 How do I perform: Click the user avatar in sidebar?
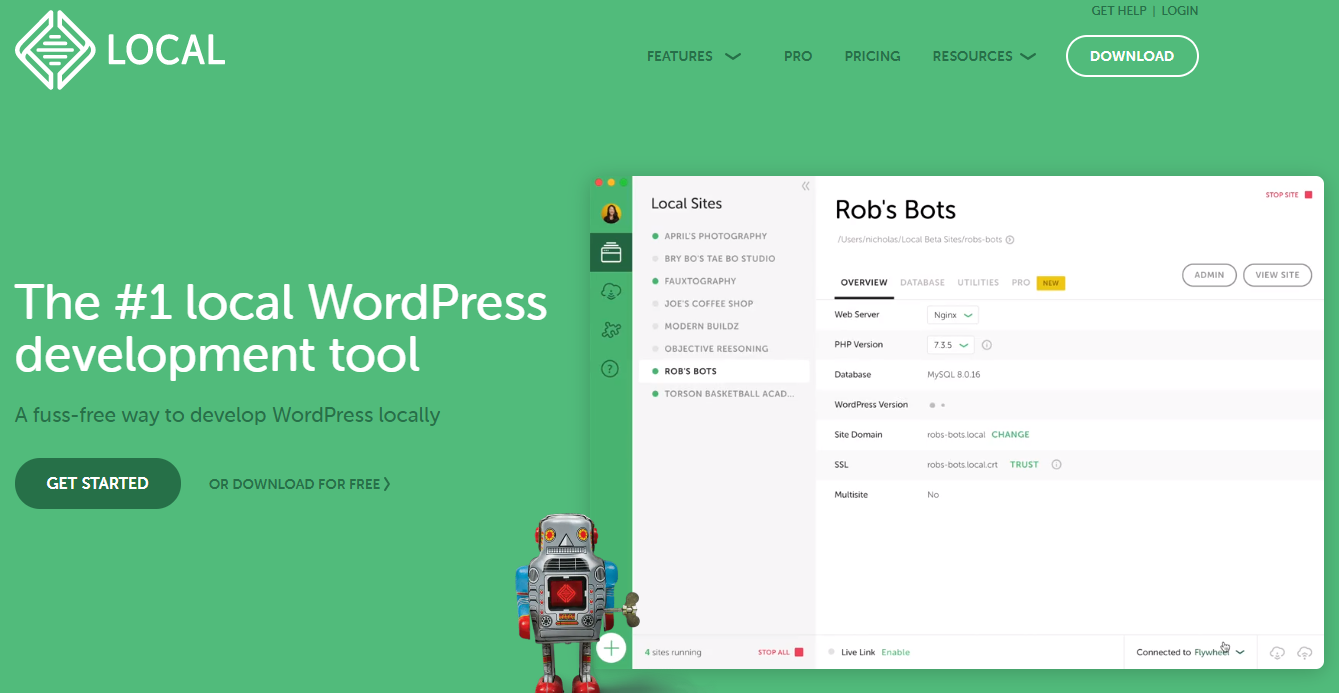pyautogui.click(x=611, y=213)
